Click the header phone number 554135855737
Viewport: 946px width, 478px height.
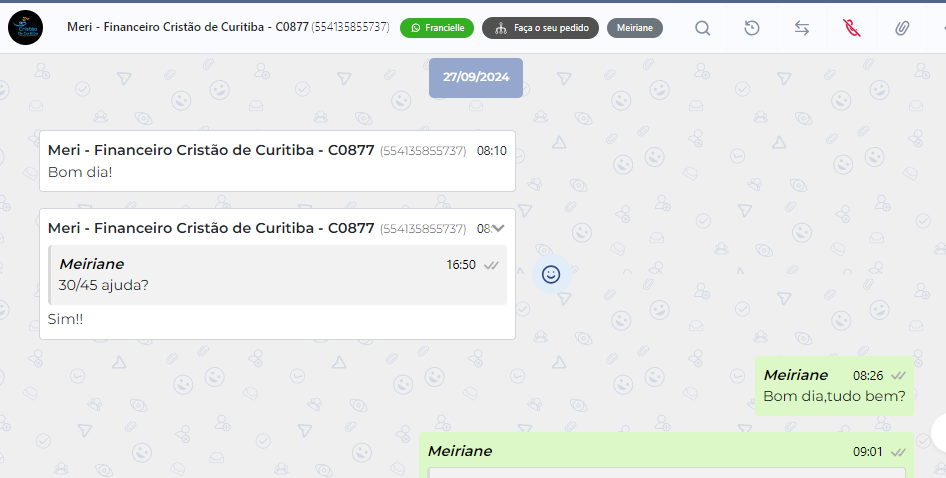coord(351,27)
